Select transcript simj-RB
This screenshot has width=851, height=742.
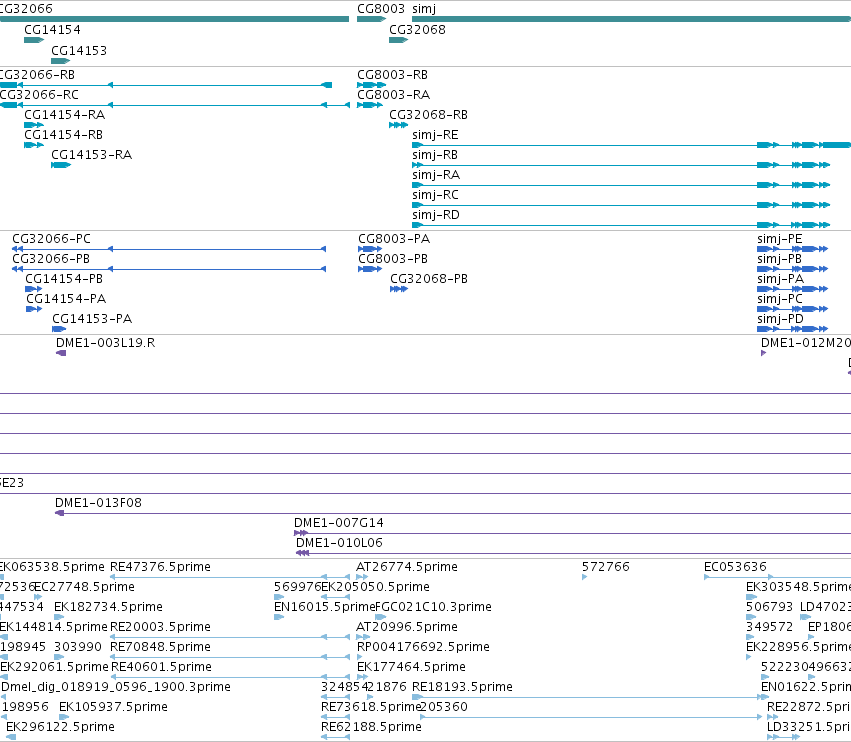(x=435, y=155)
